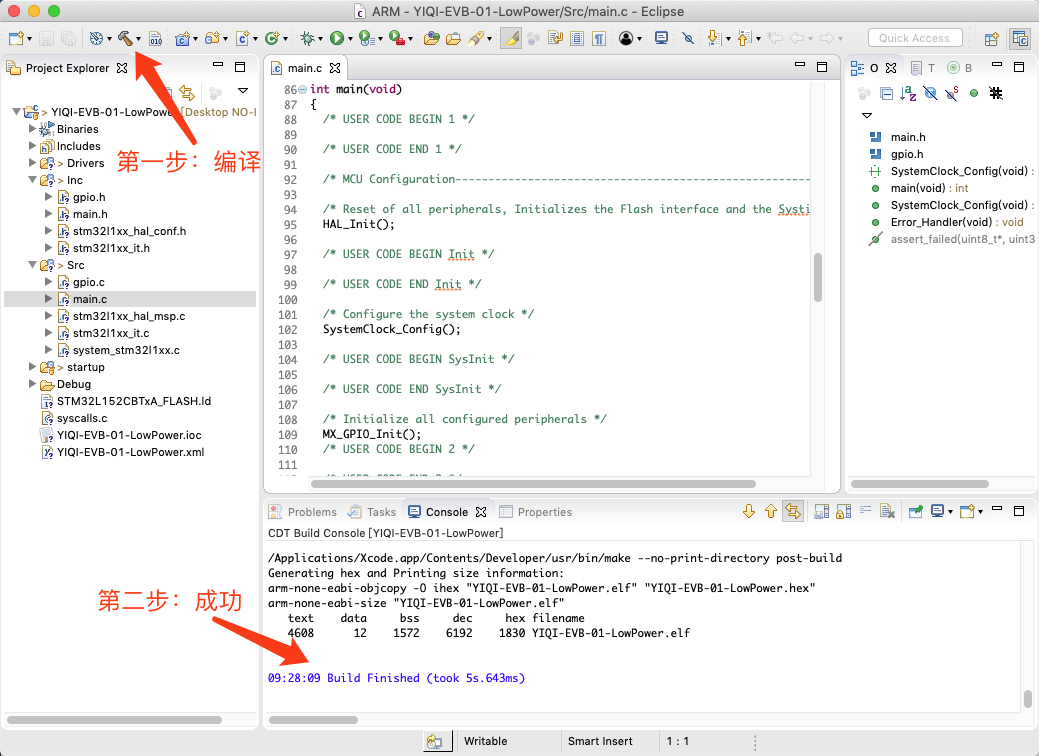Viewport: 1039px width, 756px height.
Task: Click the binary 010 build-all icon
Action: [x=156, y=38]
